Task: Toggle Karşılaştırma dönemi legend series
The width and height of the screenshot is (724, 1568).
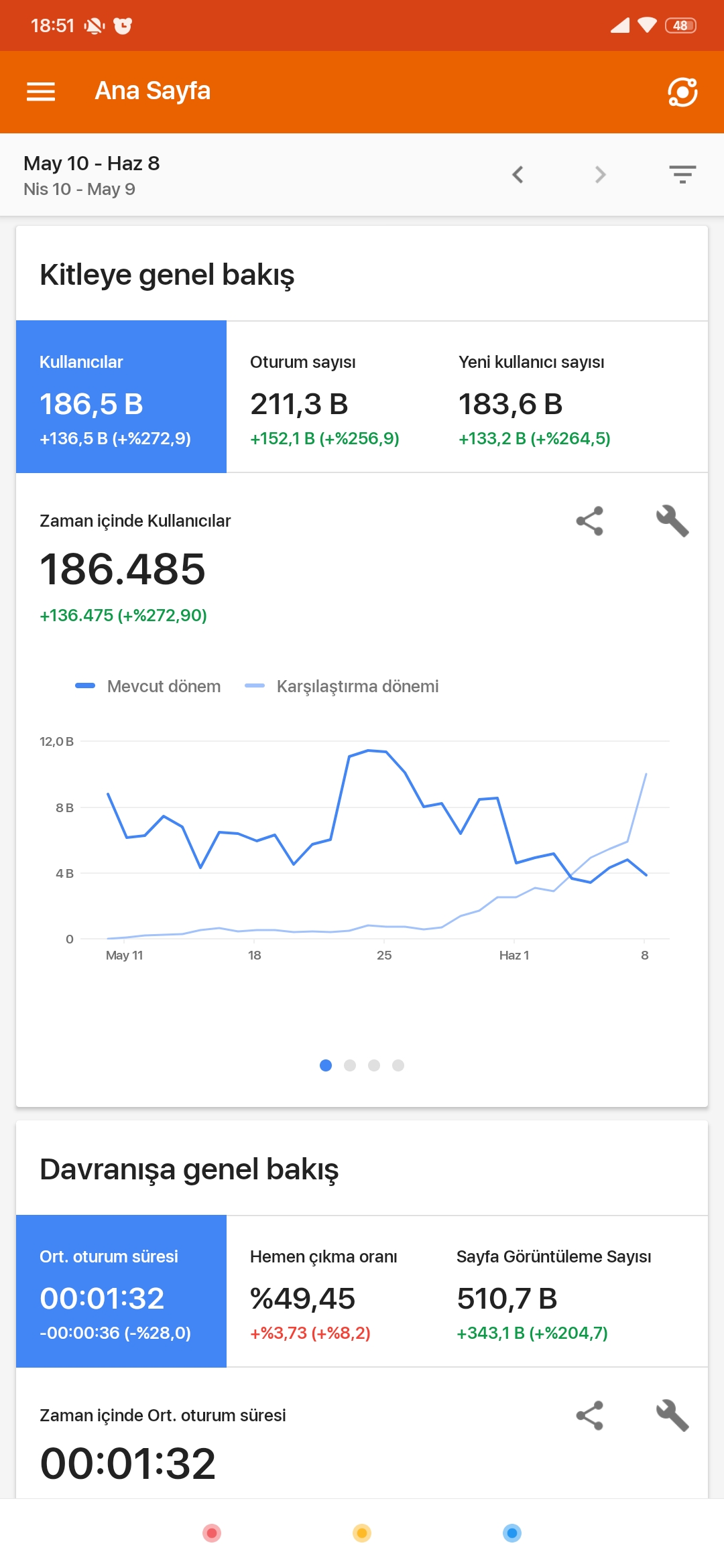Action: coord(342,686)
